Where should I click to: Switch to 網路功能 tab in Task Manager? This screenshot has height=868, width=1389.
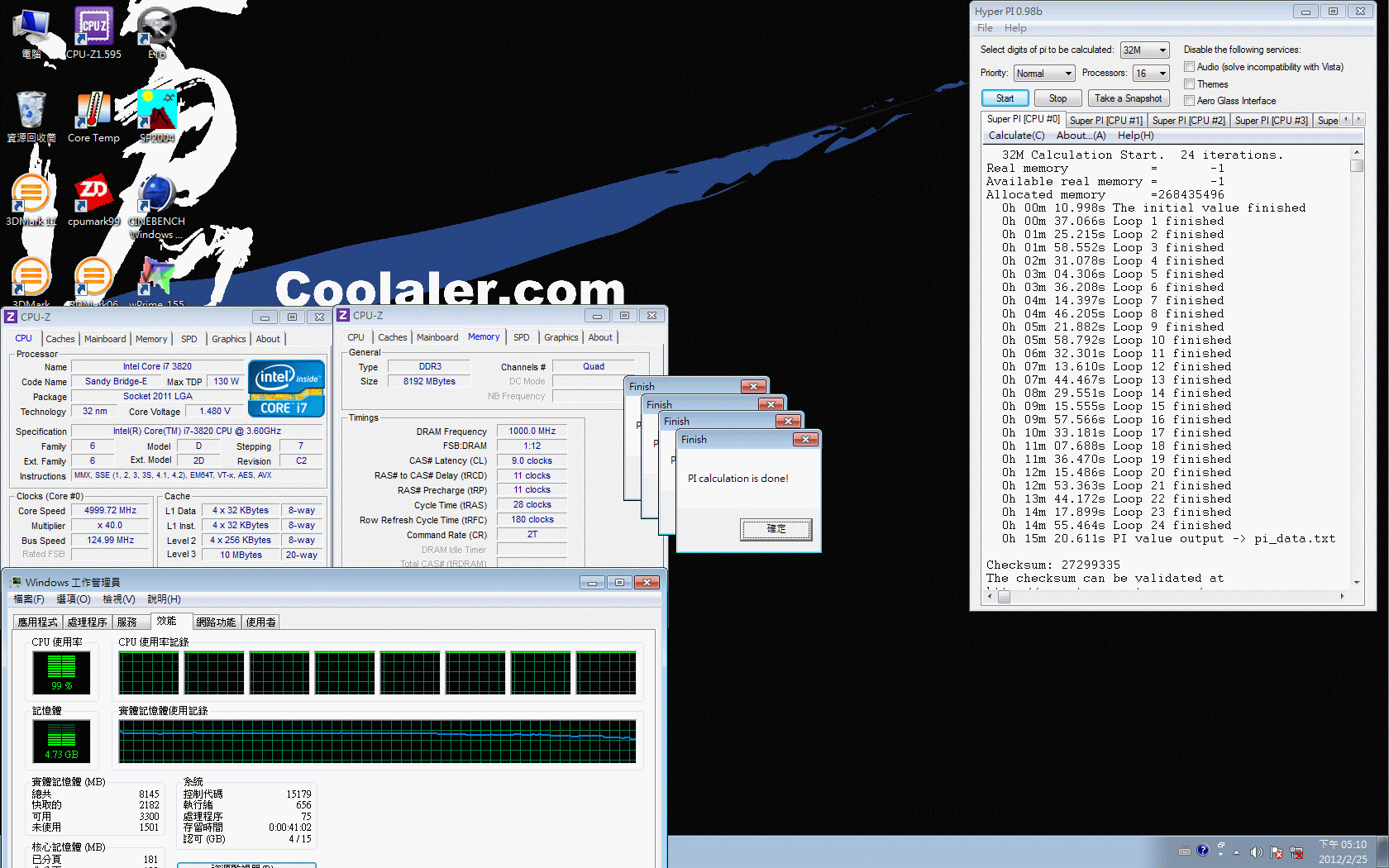coord(216,622)
